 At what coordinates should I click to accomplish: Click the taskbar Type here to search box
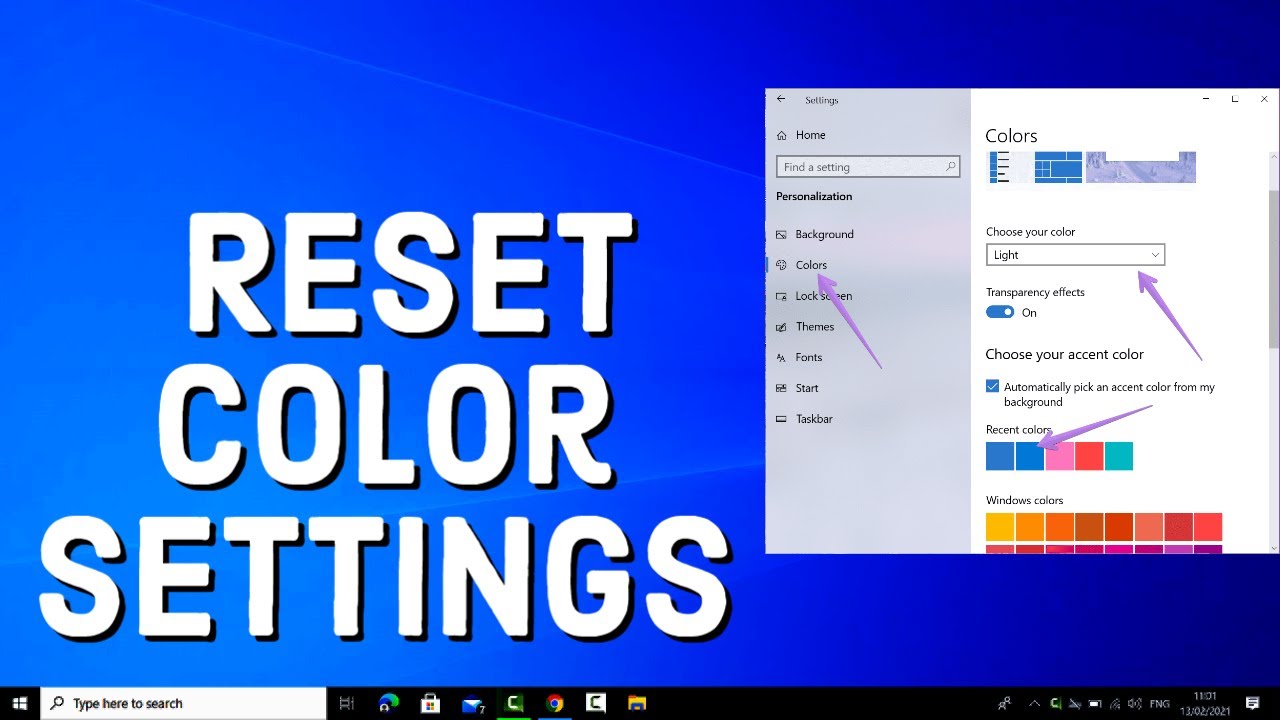coord(182,704)
